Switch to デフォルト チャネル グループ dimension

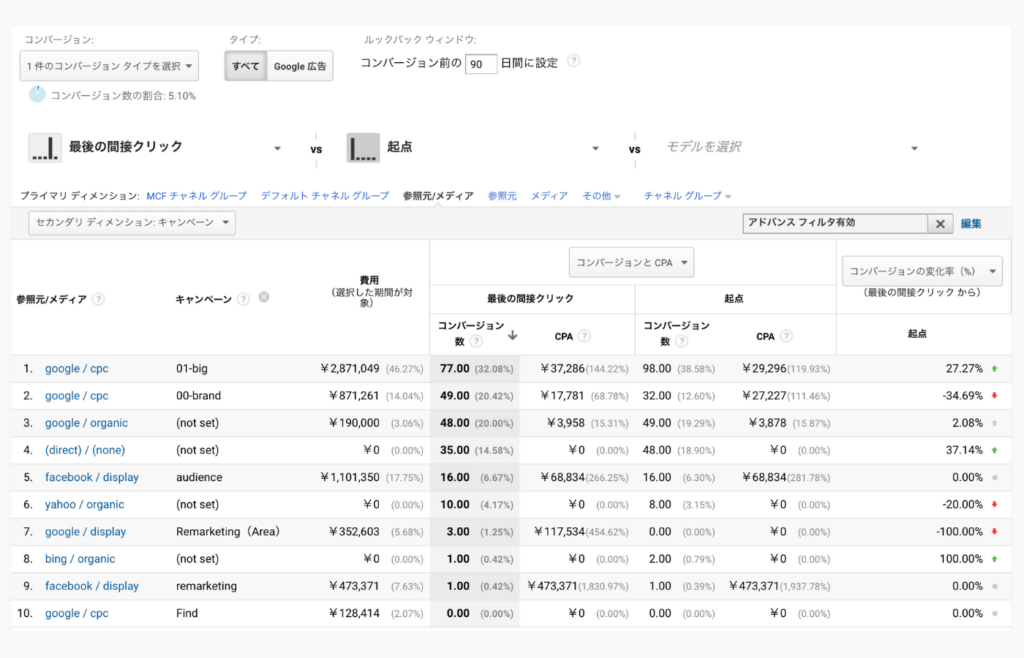pos(324,196)
